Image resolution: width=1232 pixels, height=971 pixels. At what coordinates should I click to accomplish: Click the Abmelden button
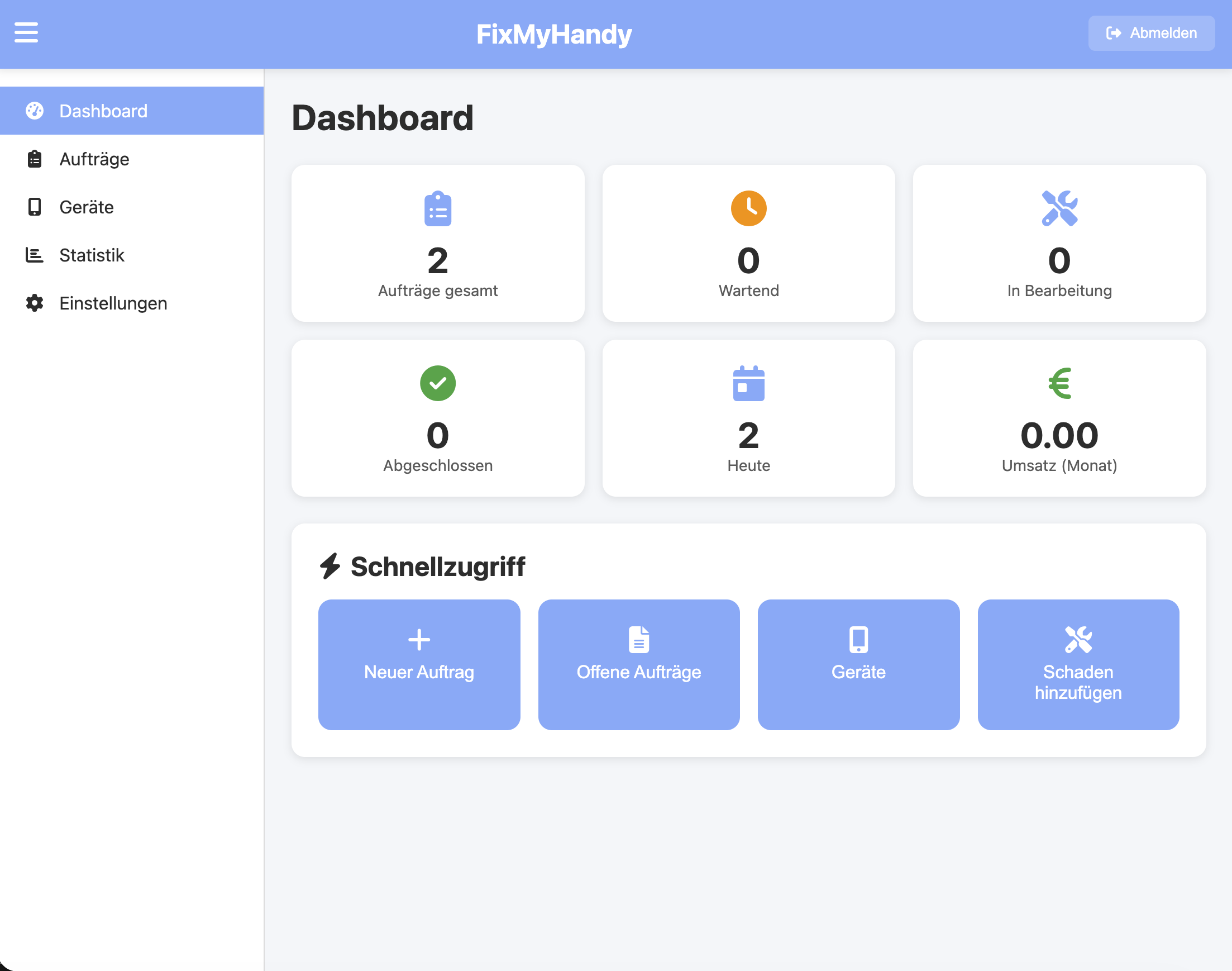click(1150, 33)
